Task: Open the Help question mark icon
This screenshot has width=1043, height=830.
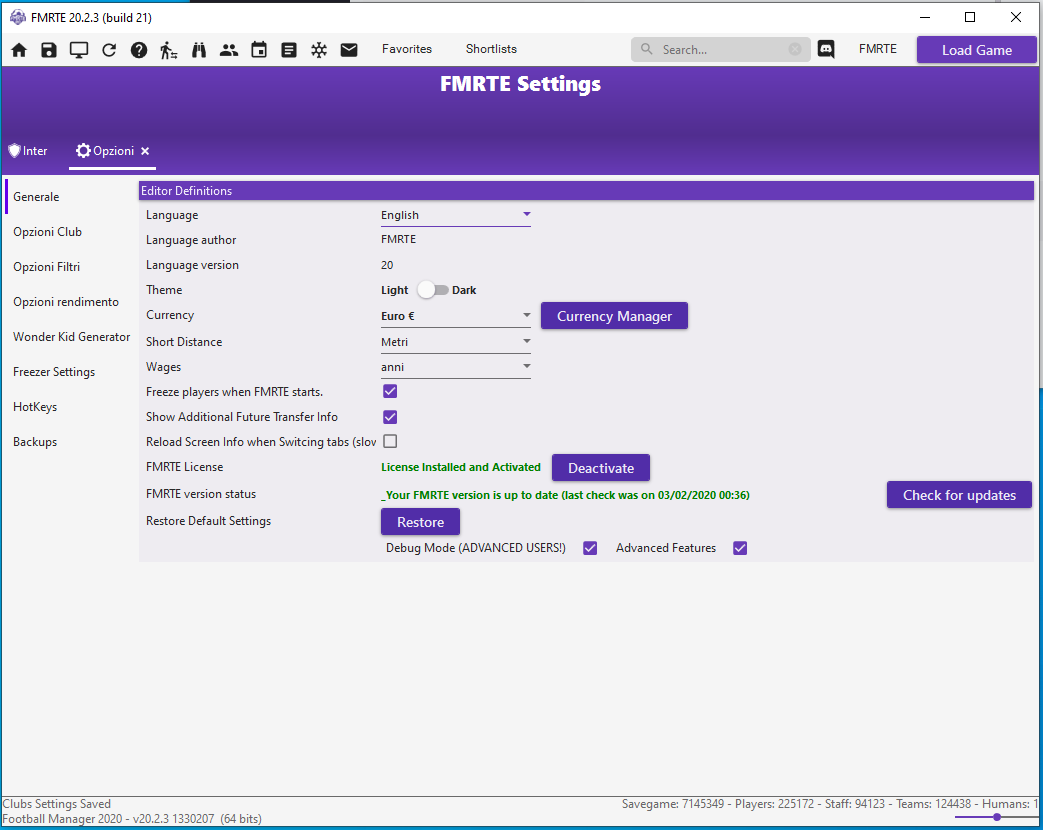Action: pos(138,50)
